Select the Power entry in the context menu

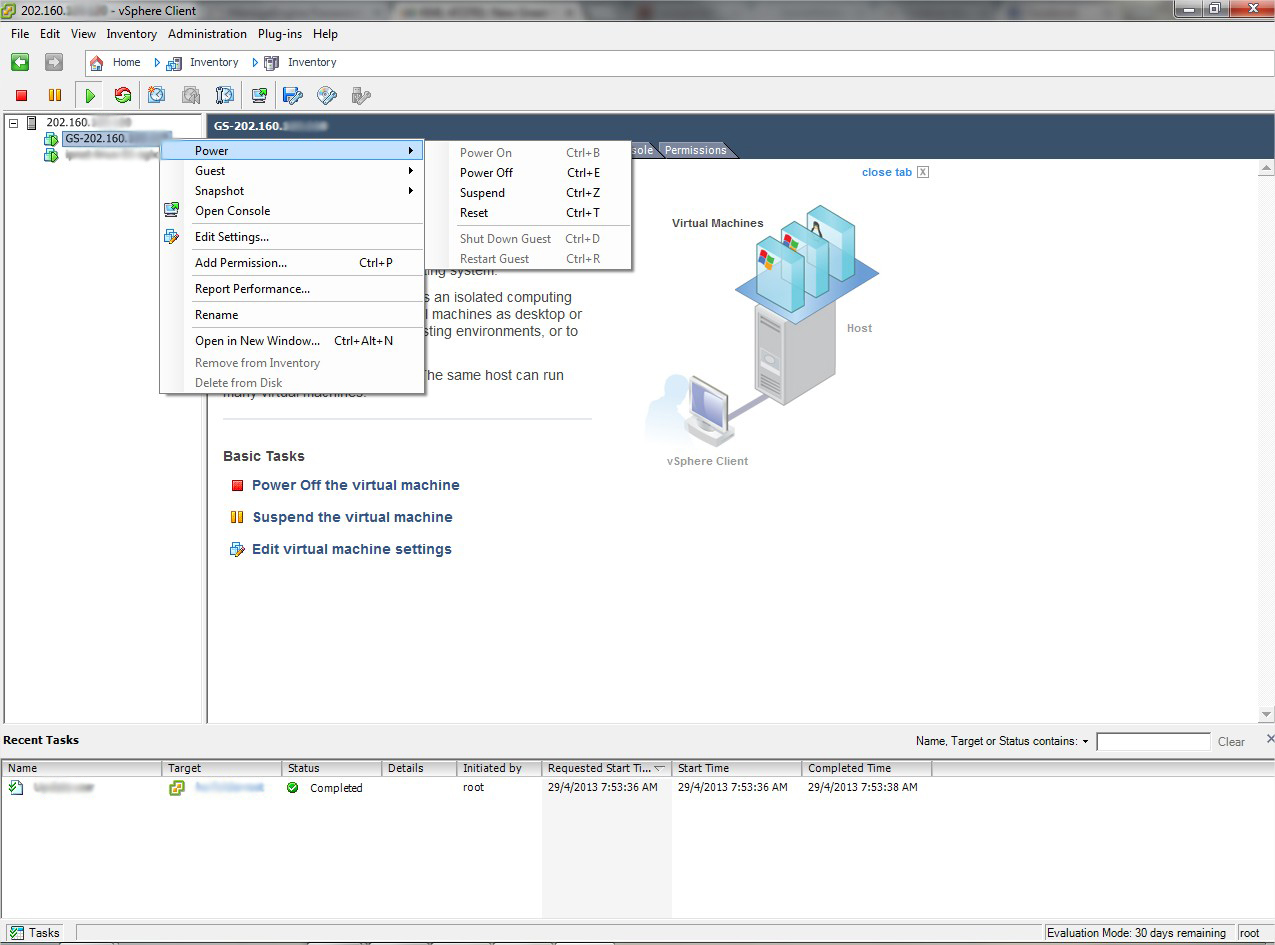coord(292,151)
